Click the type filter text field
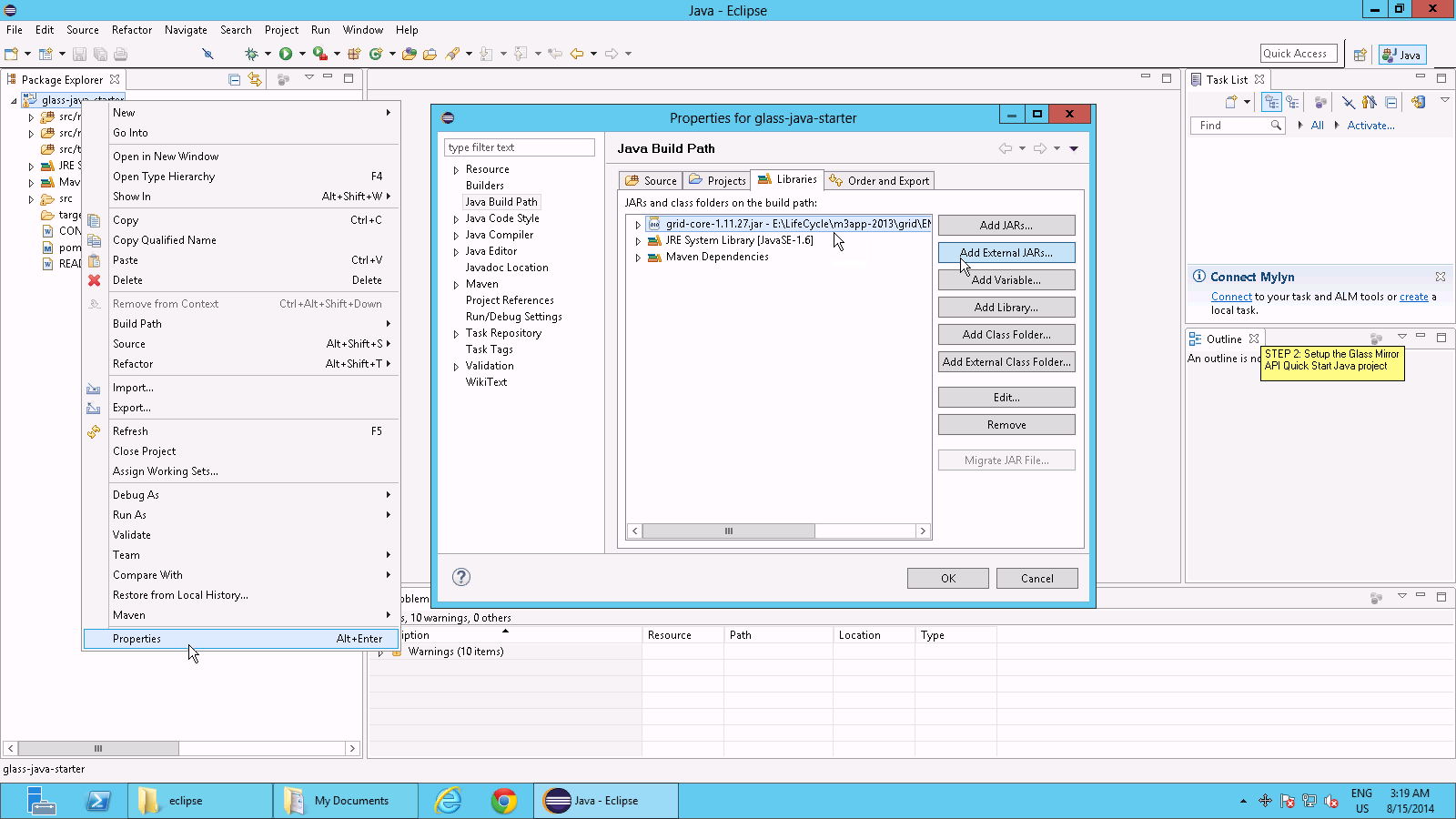 [519, 147]
